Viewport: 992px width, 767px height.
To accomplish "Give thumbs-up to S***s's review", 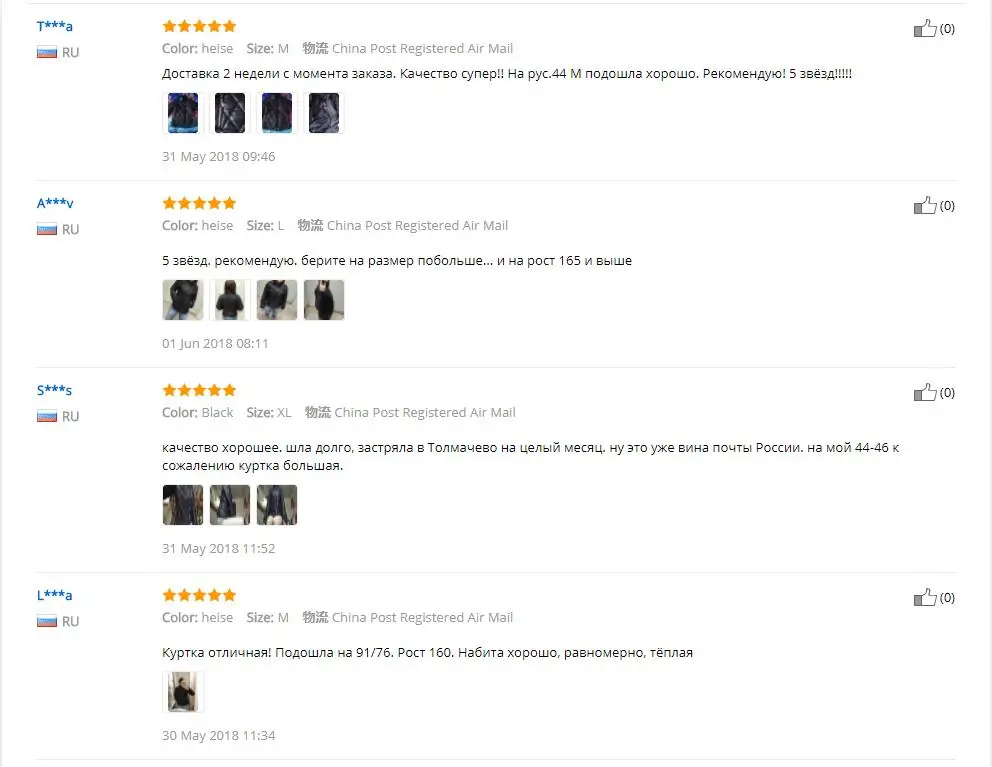I will [925, 392].
